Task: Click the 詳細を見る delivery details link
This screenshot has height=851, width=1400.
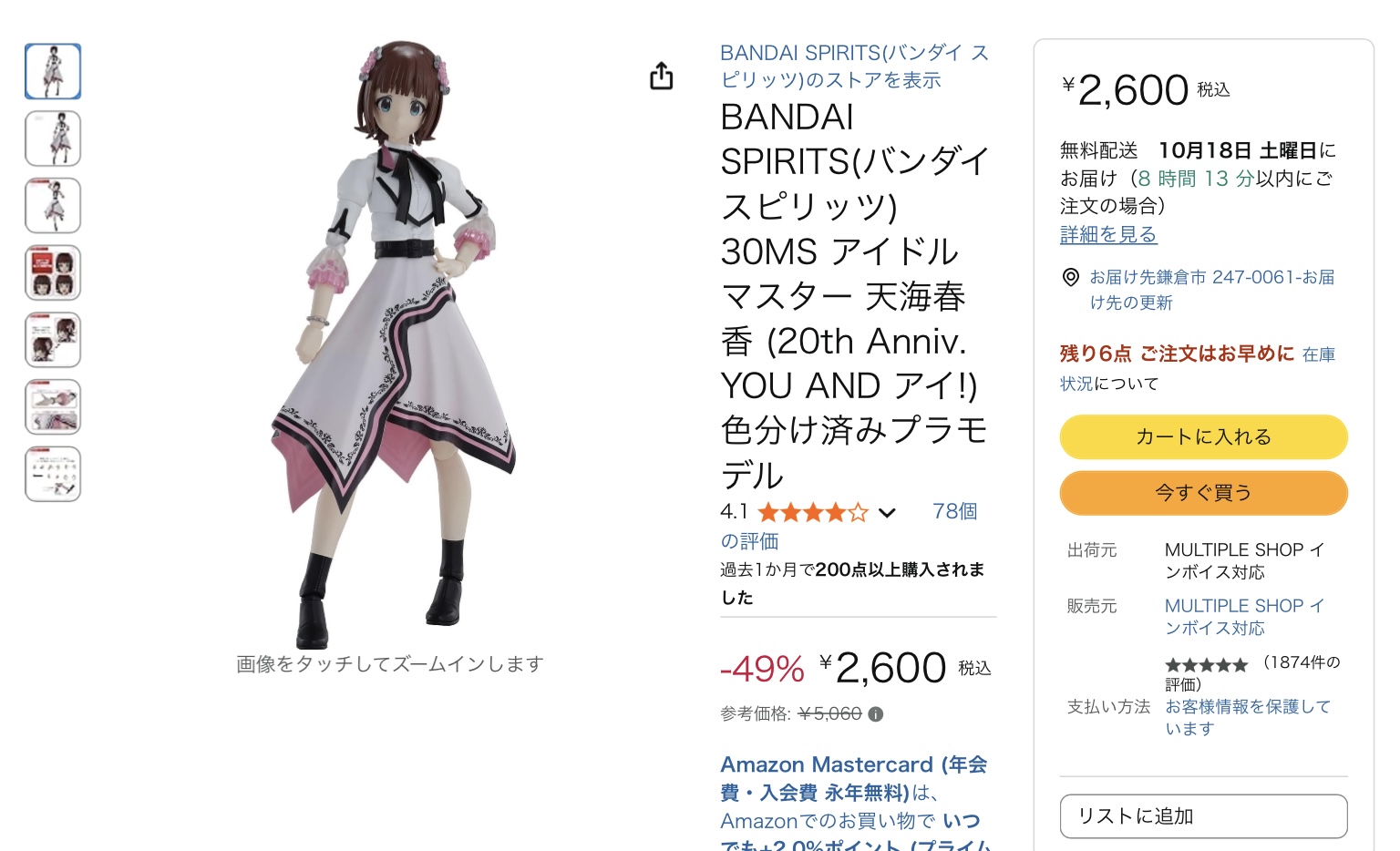Action: coord(1108,235)
